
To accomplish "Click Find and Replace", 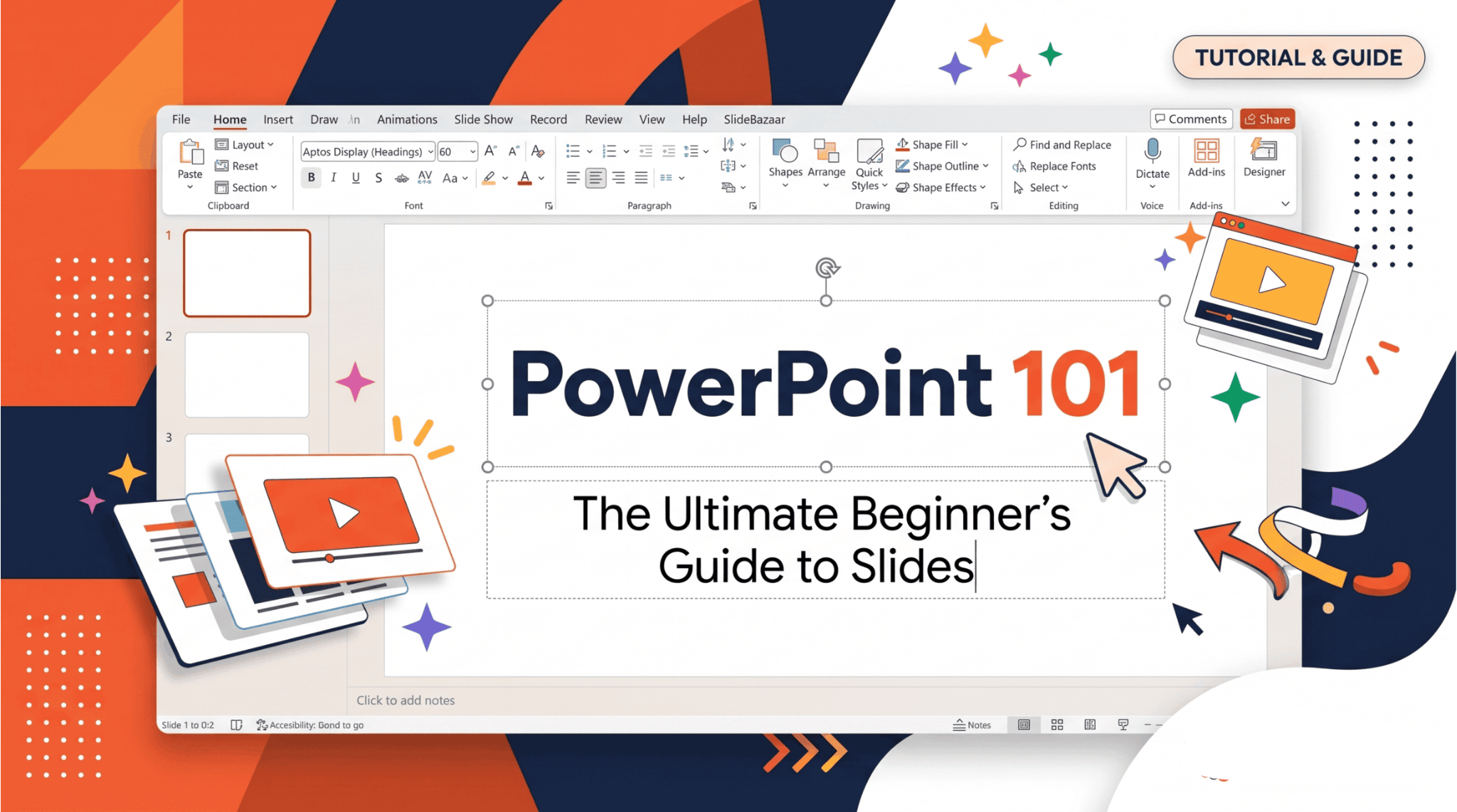I will (1062, 144).
